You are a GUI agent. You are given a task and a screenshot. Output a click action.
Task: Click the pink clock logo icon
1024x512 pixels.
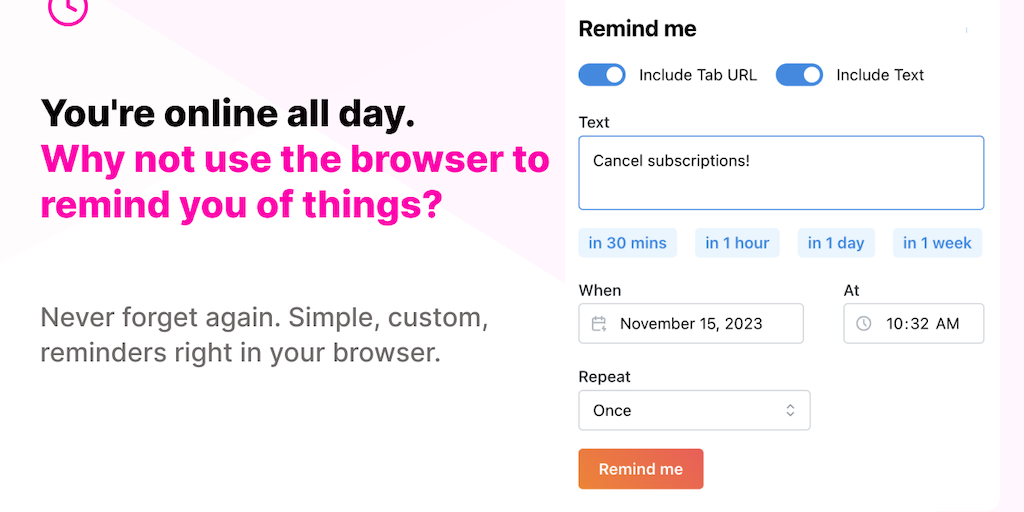click(x=68, y=9)
